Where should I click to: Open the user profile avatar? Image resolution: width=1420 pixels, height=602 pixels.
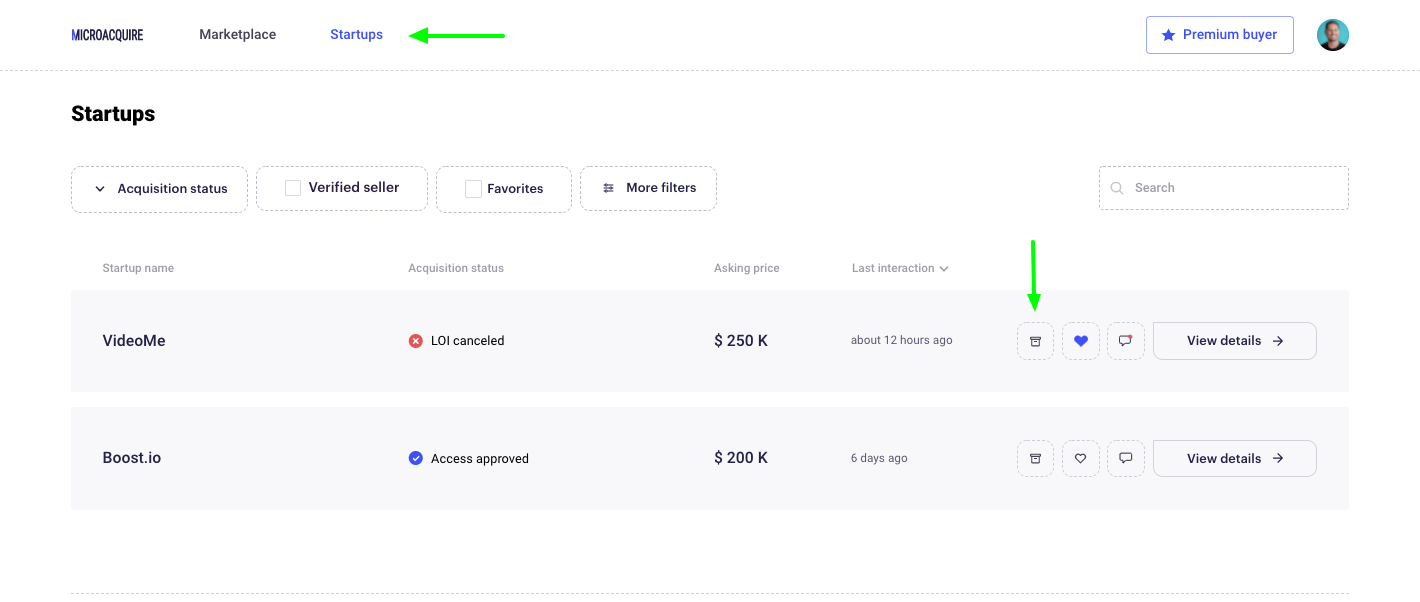(1332, 35)
